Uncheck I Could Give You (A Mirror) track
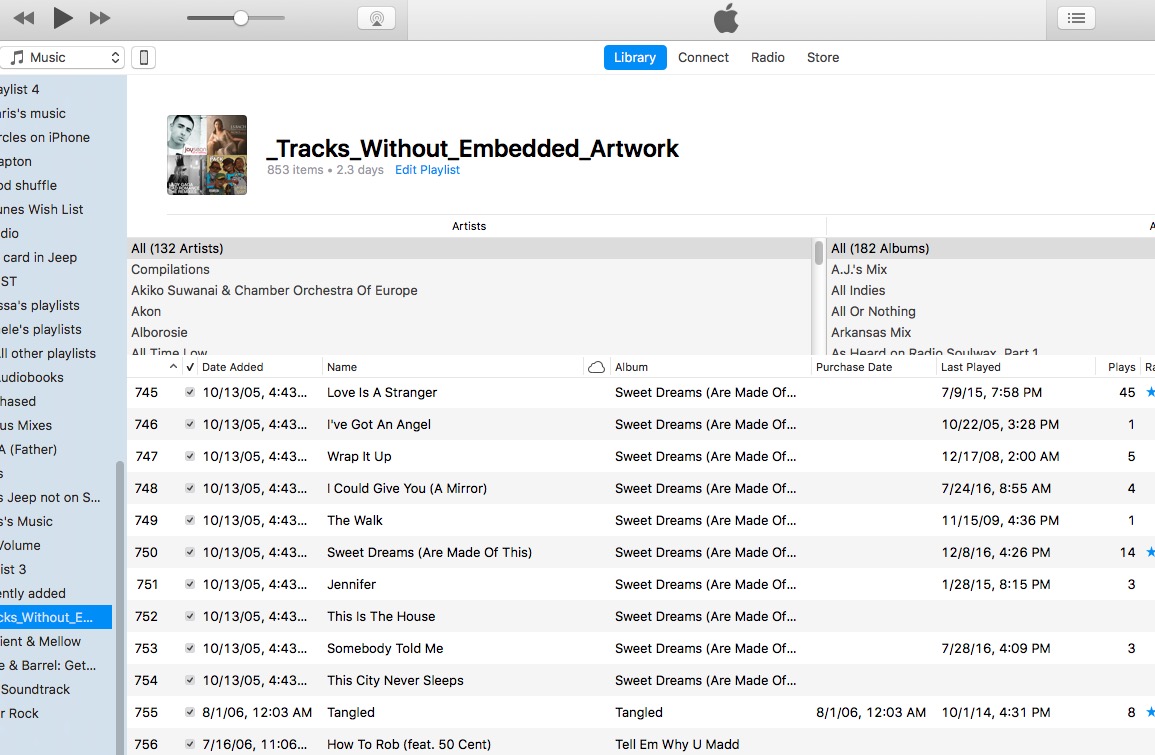1155x755 pixels. tap(190, 488)
